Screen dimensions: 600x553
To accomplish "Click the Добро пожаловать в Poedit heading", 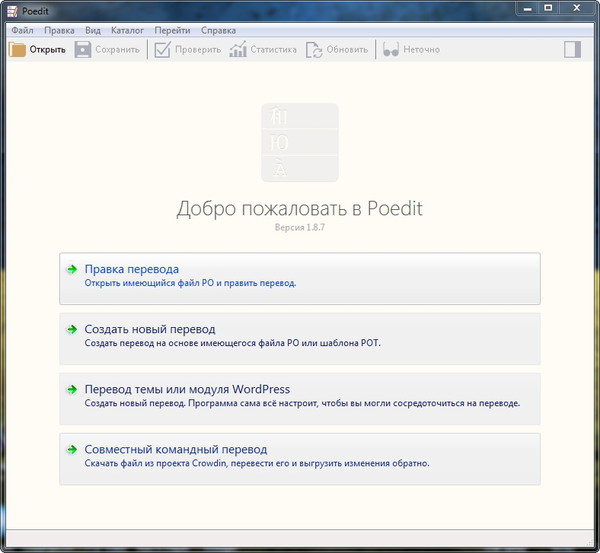I will tap(299, 209).
